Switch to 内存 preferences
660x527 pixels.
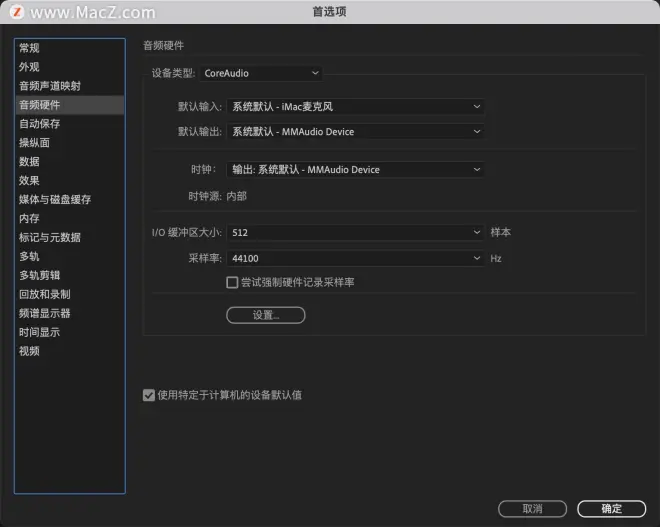(69, 218)
